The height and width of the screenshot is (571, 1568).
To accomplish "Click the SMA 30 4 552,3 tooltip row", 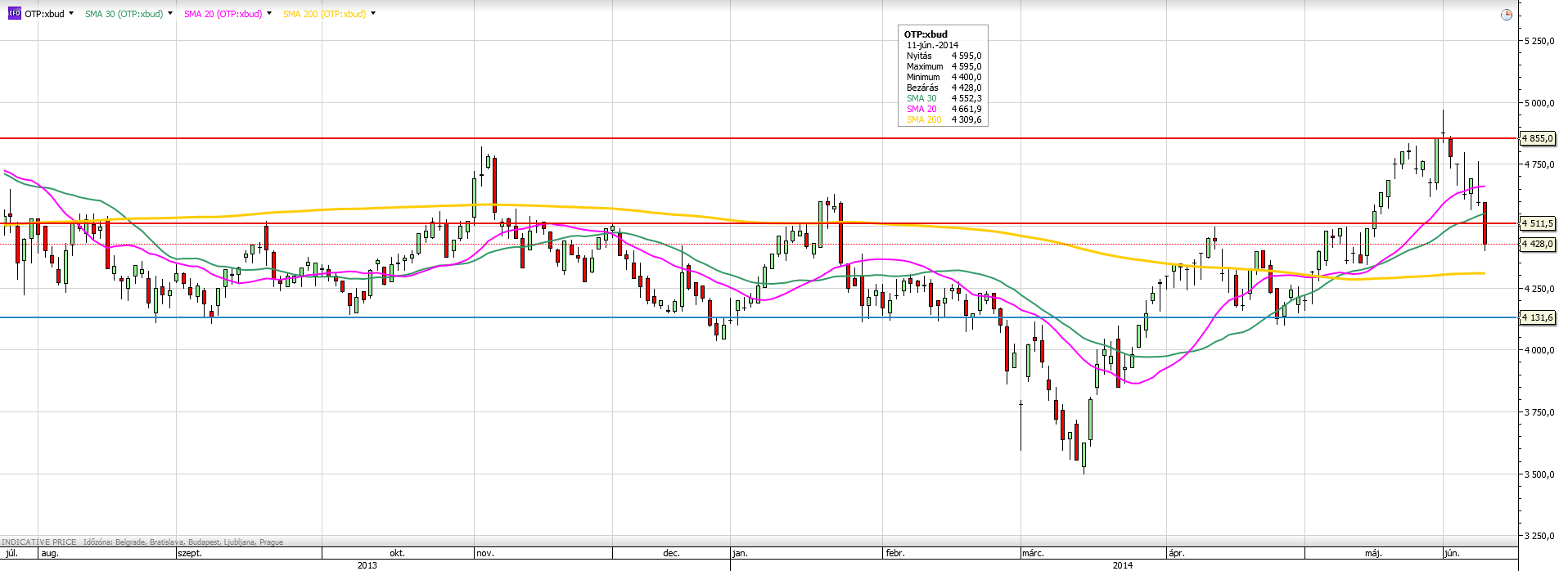I will click(944, 98).
